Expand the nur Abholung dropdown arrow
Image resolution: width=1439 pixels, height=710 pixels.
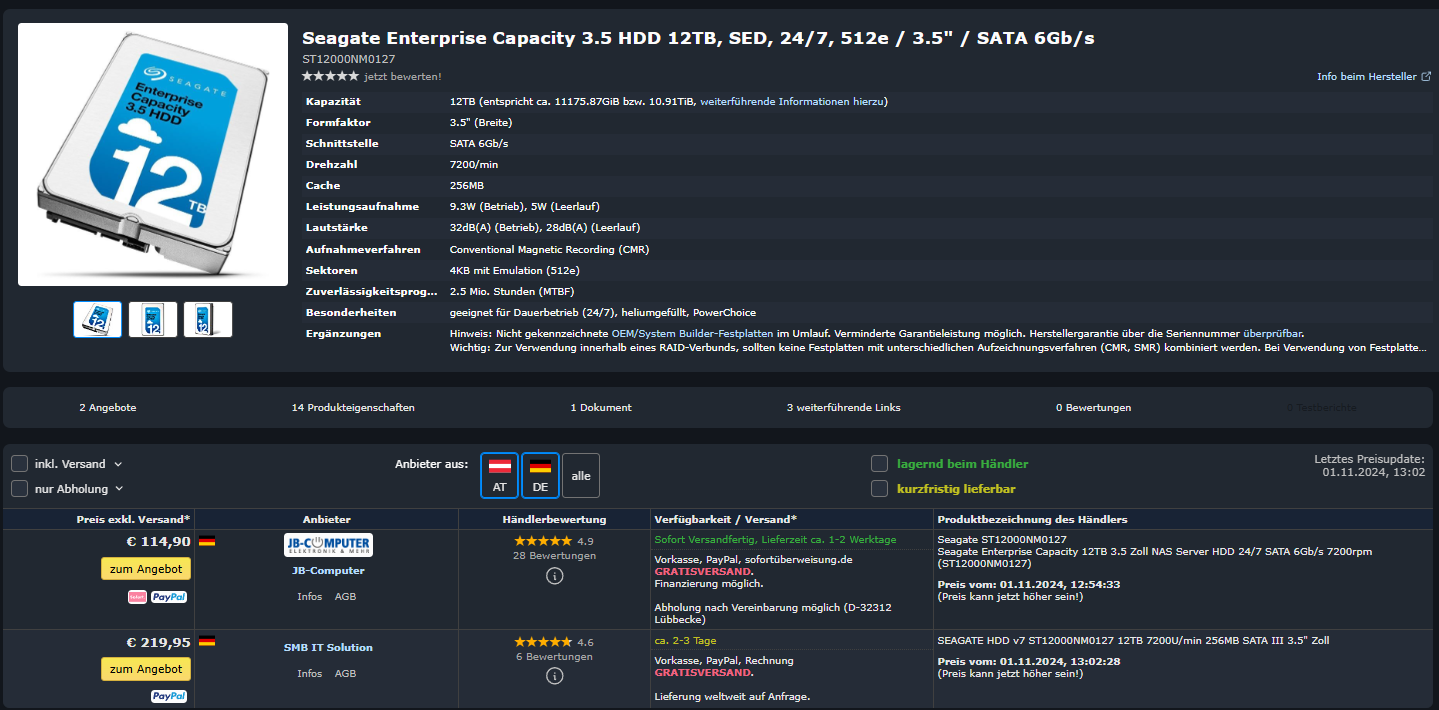click(x=119, y=489)
